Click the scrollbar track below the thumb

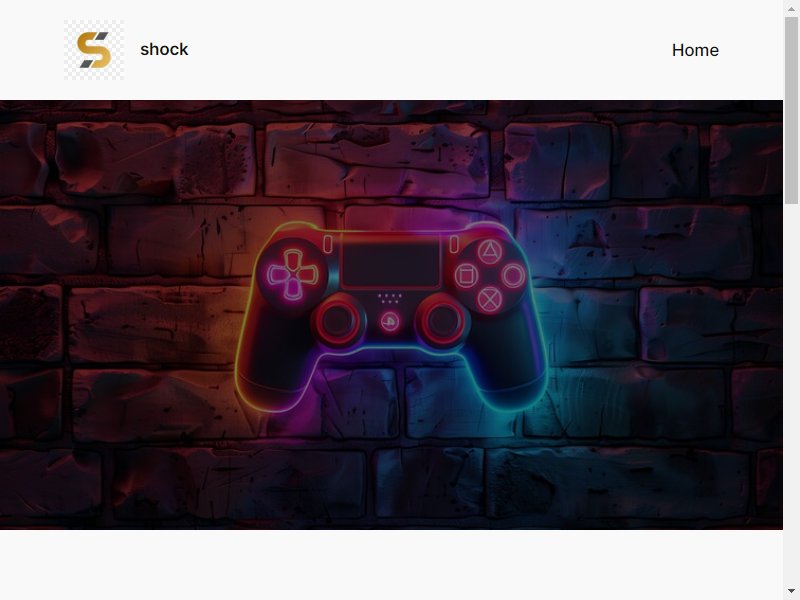point(791,393)
